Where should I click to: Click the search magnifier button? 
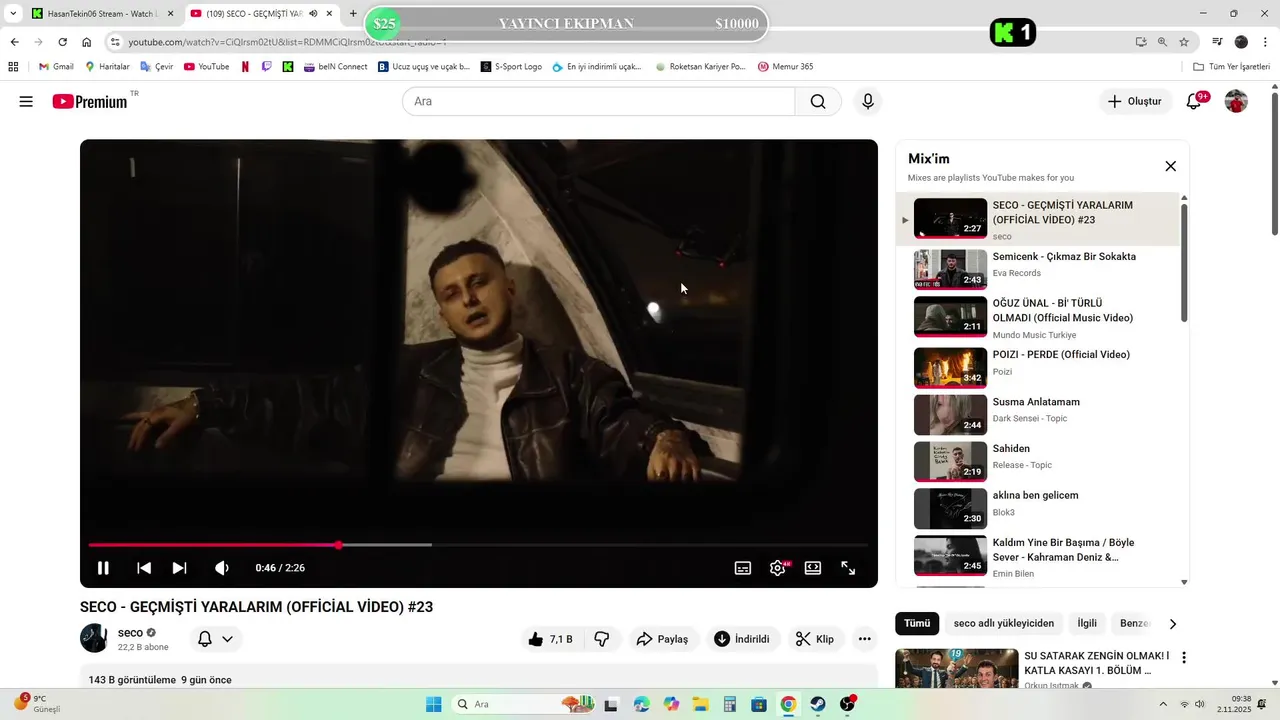pyautogui.click(x=818, y=101)
